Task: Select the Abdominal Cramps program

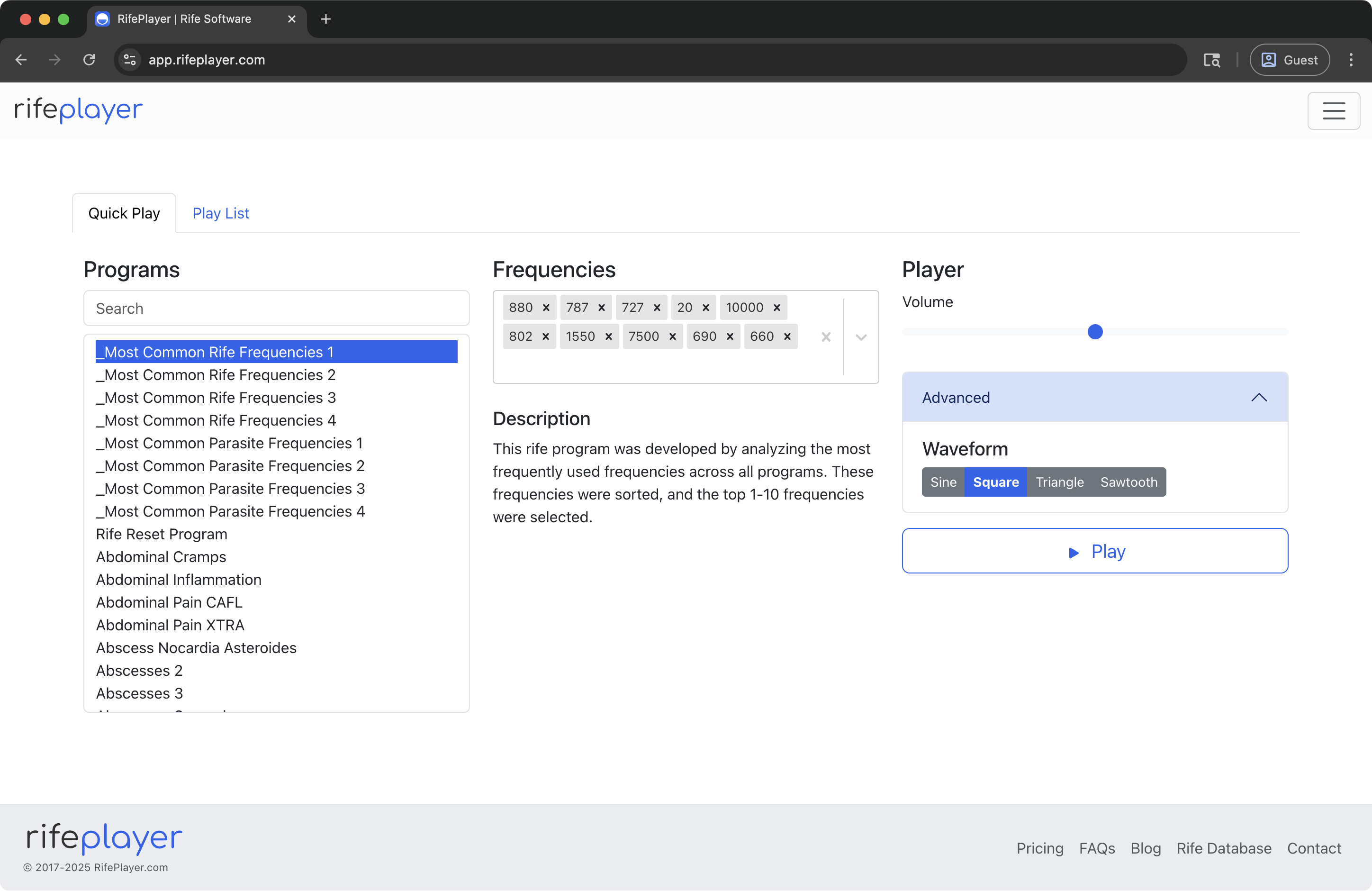Action: pyautogui.click(x=161, y=556)
